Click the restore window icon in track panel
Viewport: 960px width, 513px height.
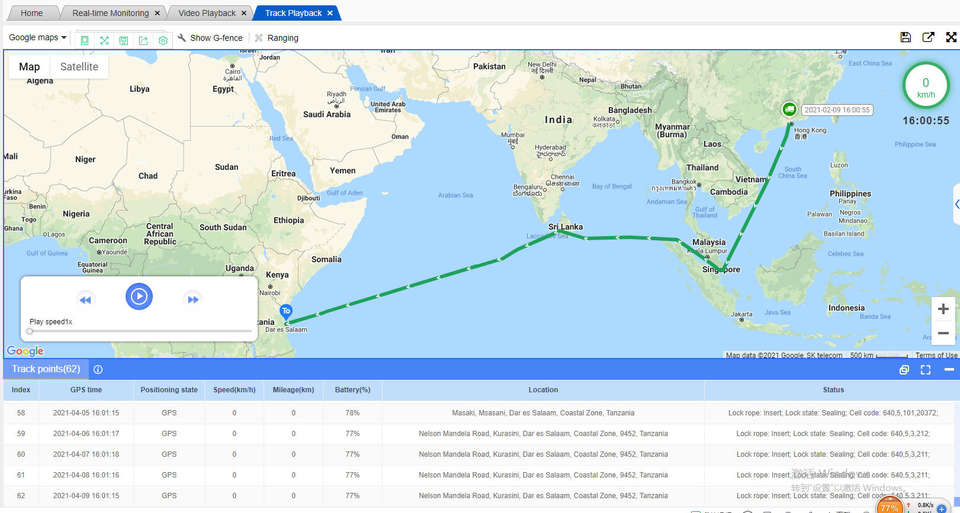(904, 370)
